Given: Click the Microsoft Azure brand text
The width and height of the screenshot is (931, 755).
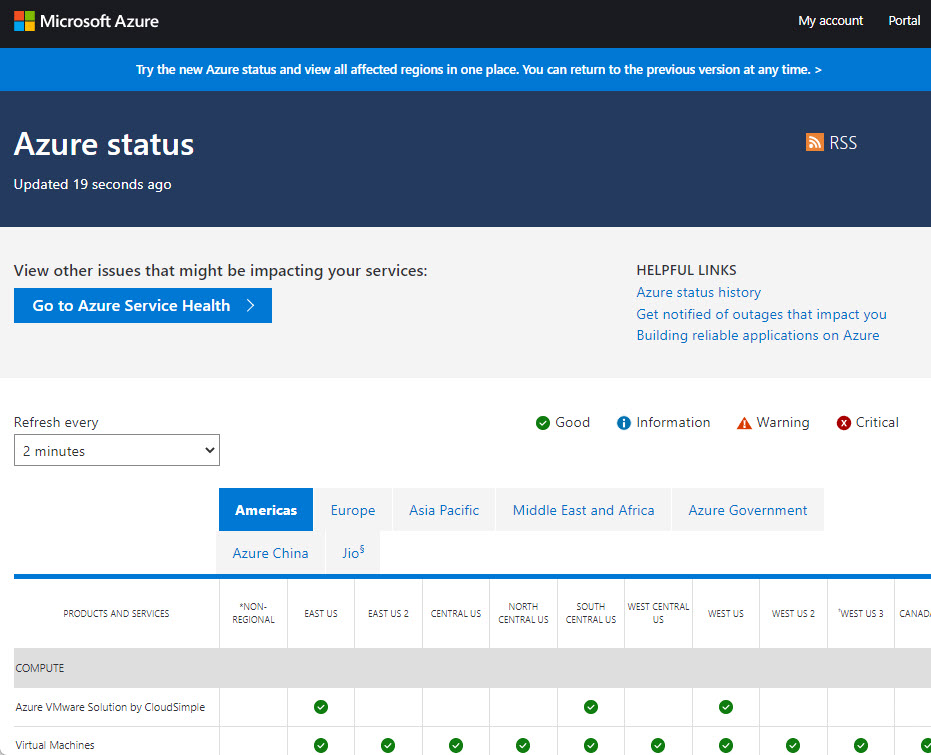Looking at the screenshot, I should point(99,21).
